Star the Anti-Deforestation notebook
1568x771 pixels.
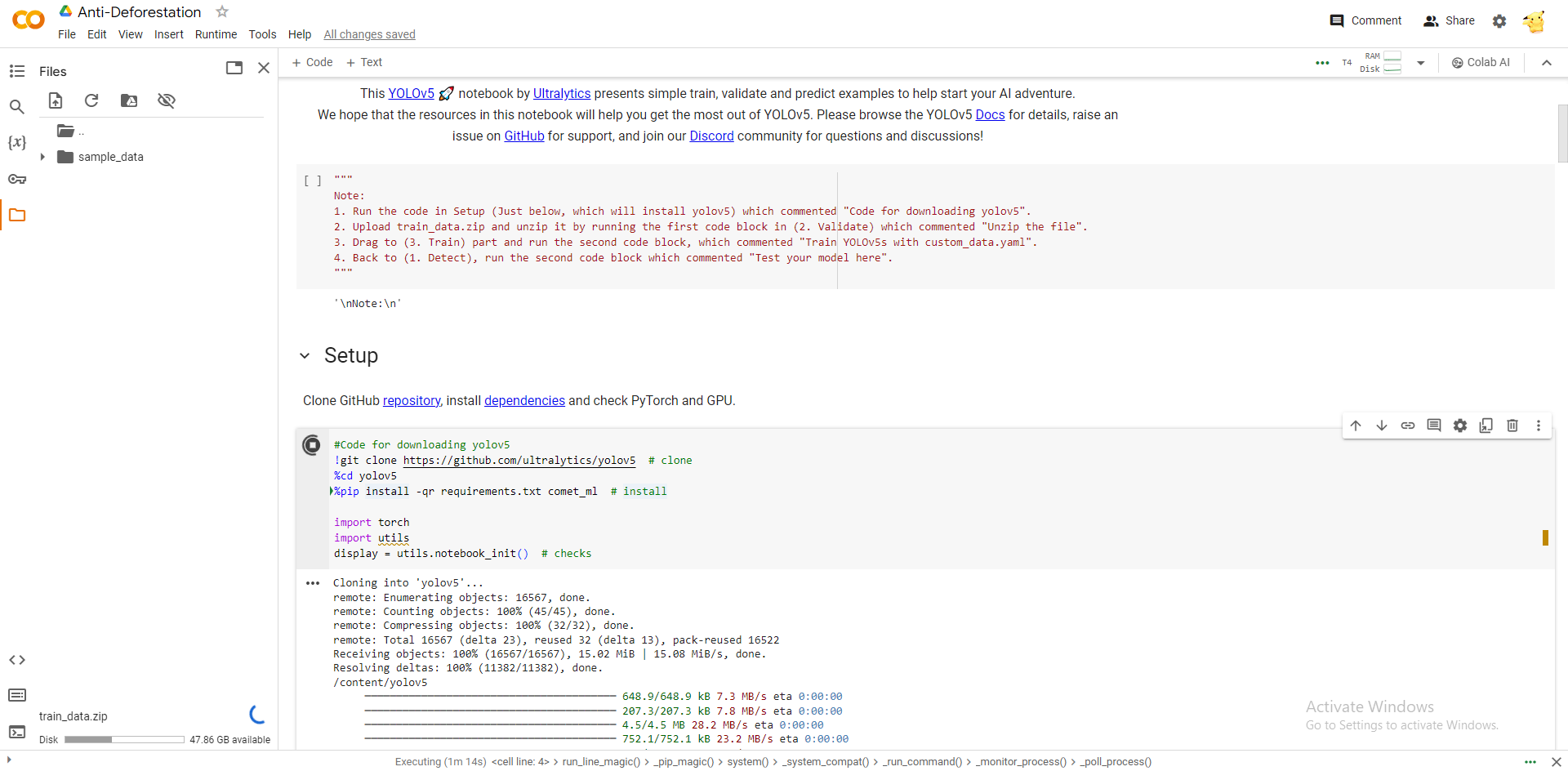pyautogui.click(x=222, y=11)
